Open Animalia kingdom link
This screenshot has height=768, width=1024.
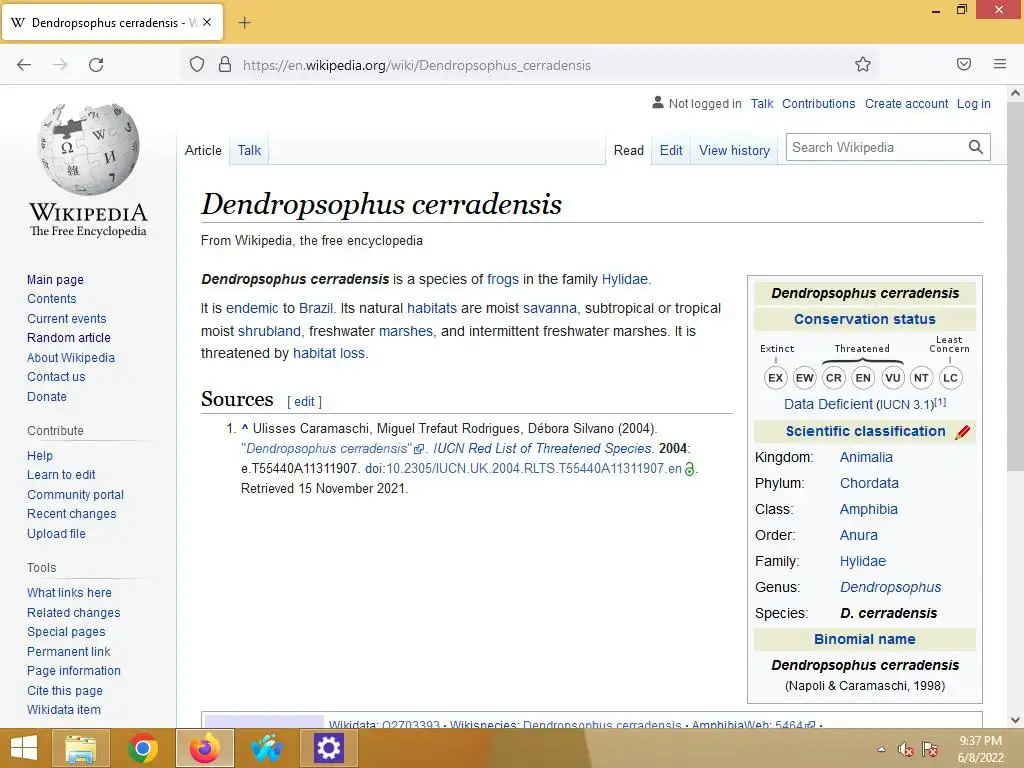pos(866,457)
